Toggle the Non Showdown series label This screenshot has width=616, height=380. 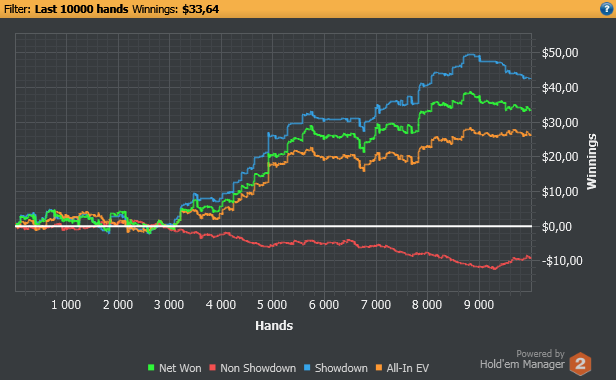[x=258, y=368]
